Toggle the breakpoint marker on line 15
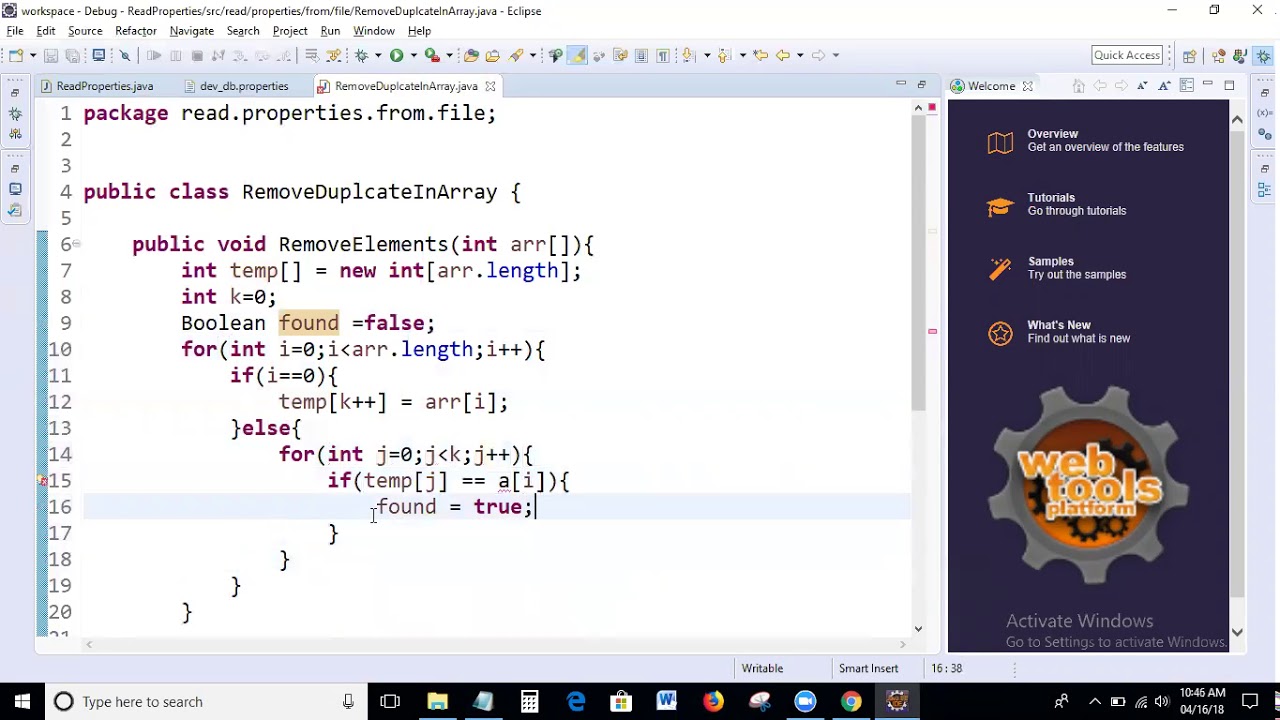Viewport: 1280px width, 720px height. click(45, 481)
